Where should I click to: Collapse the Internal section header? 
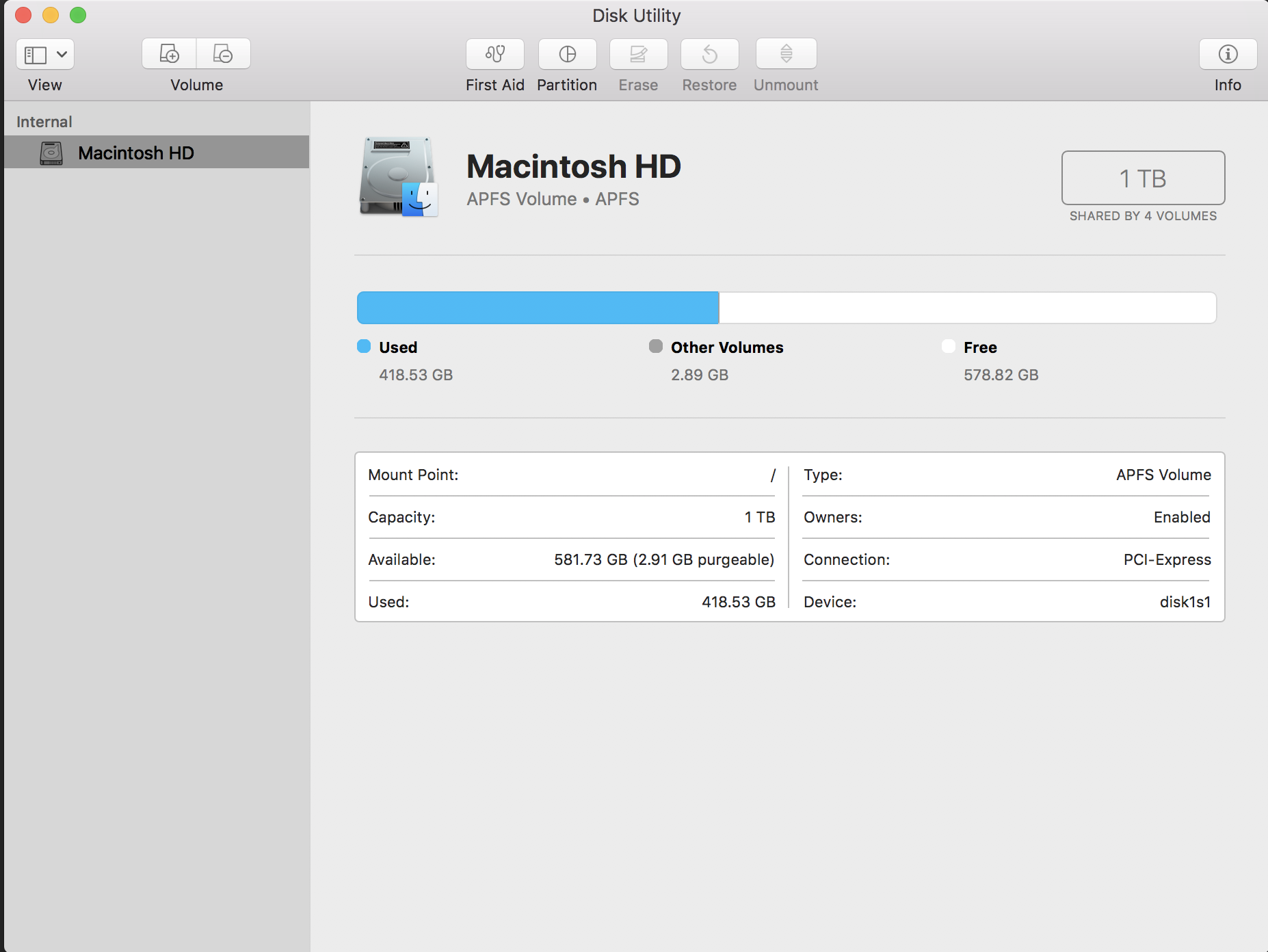[x=44, y=120]
